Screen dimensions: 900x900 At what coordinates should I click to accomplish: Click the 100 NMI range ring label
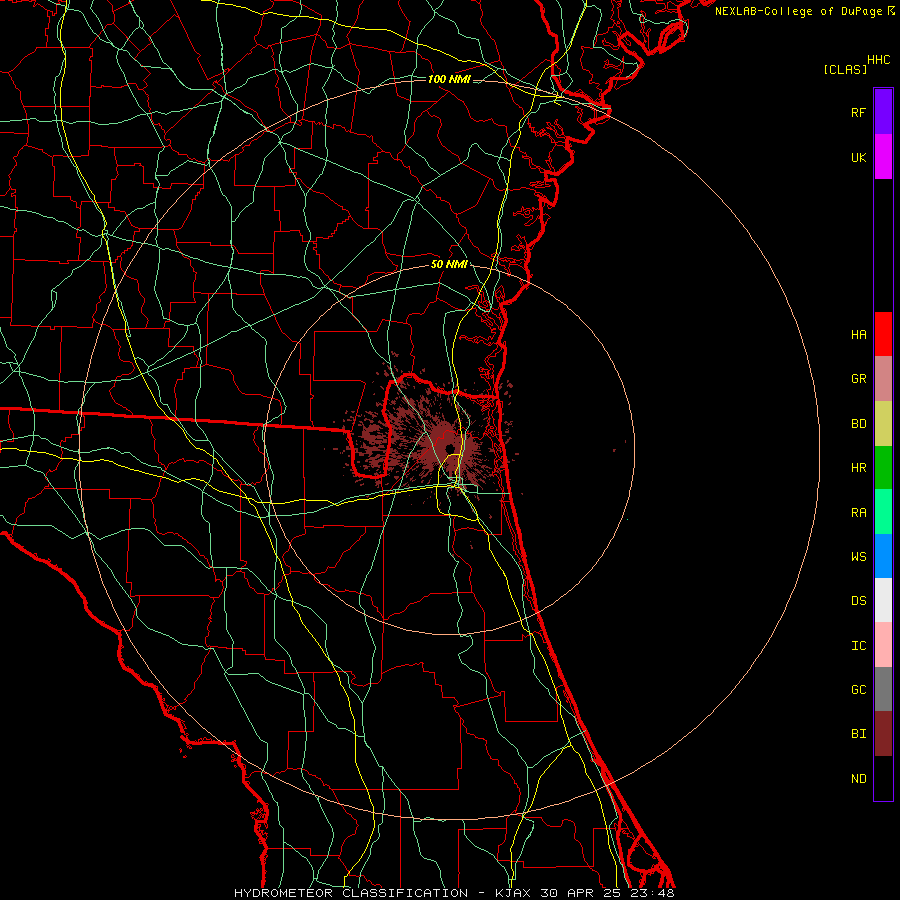click(449, 79)
